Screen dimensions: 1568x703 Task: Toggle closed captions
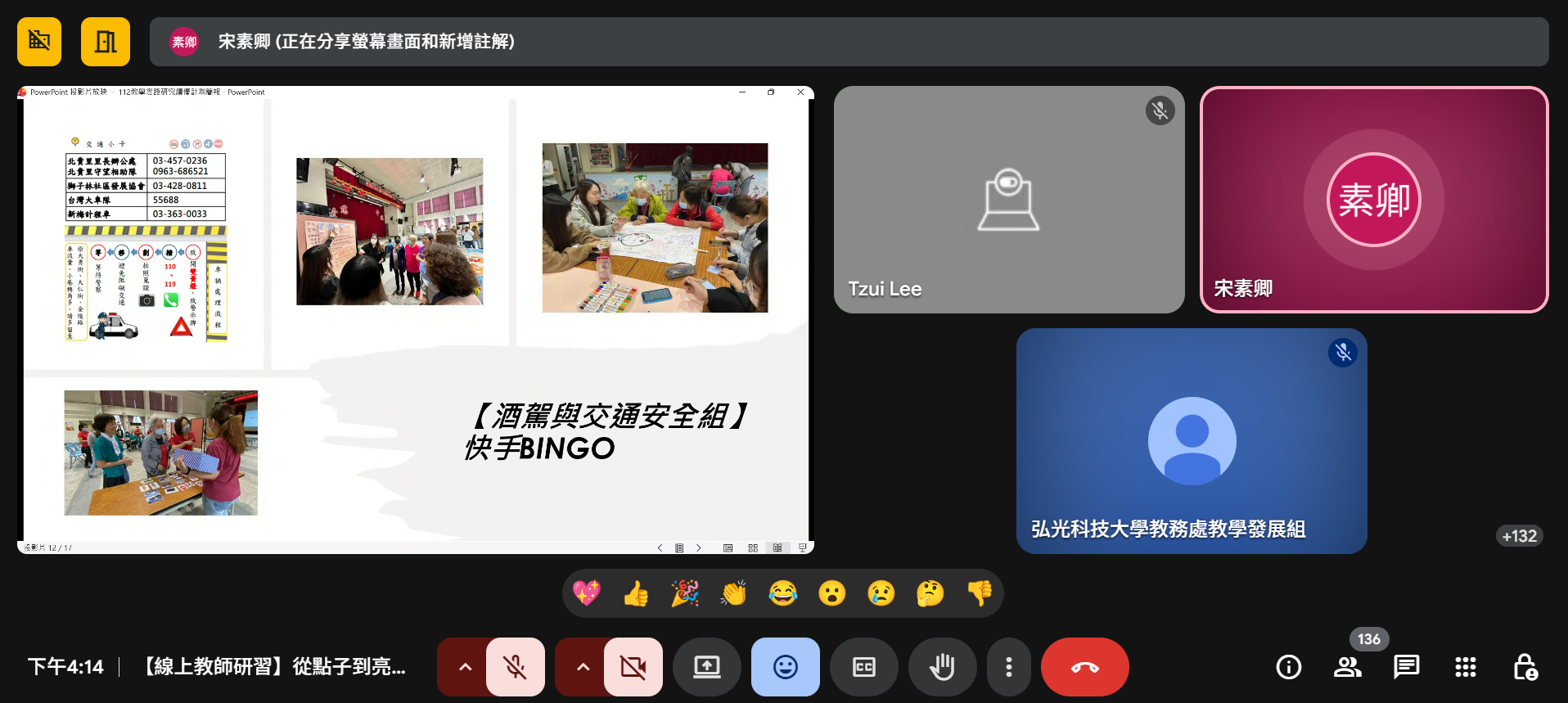click(x=863, y=667)
